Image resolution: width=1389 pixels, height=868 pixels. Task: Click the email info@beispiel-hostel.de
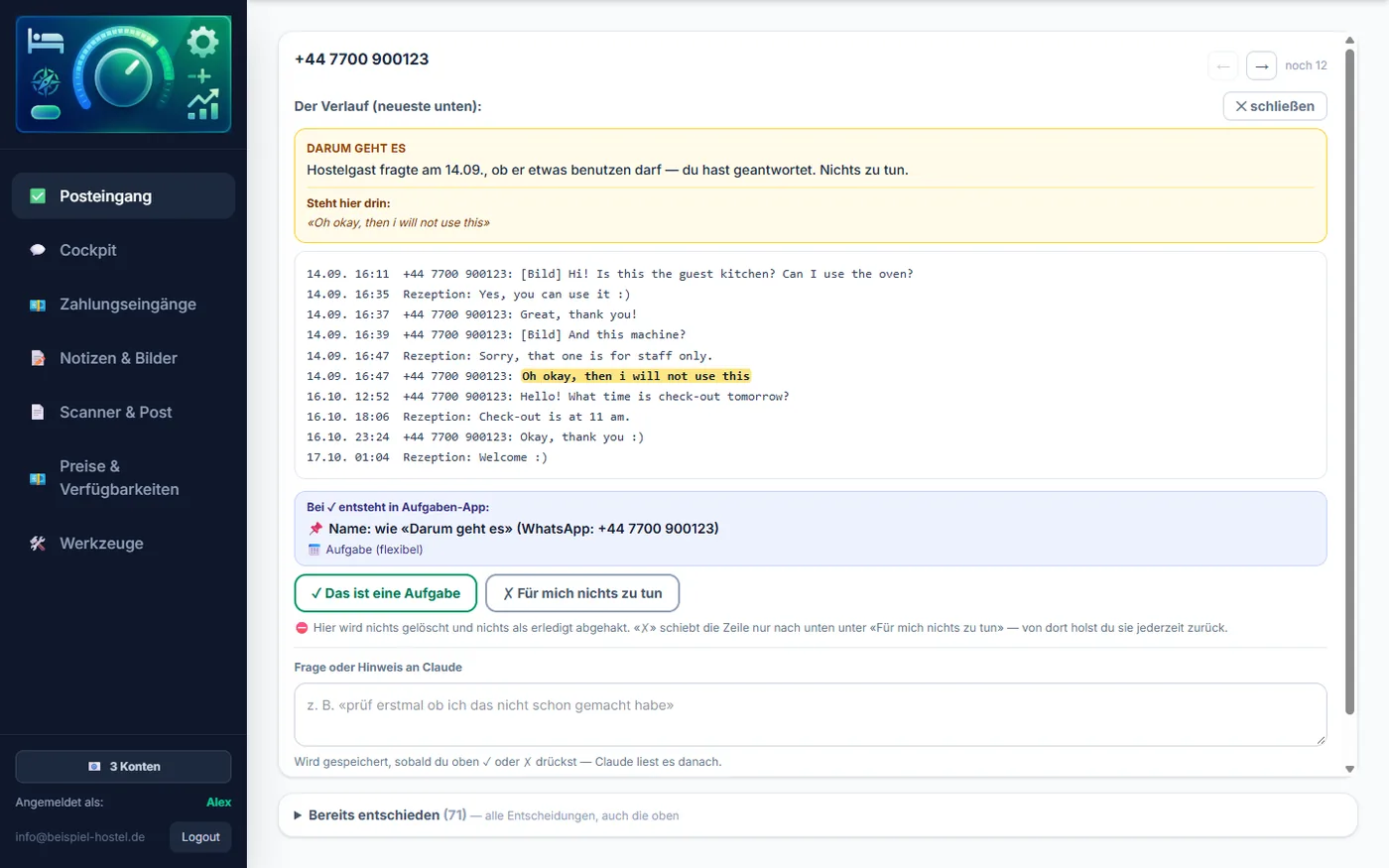pyautogui.click(x=80, y=837)
